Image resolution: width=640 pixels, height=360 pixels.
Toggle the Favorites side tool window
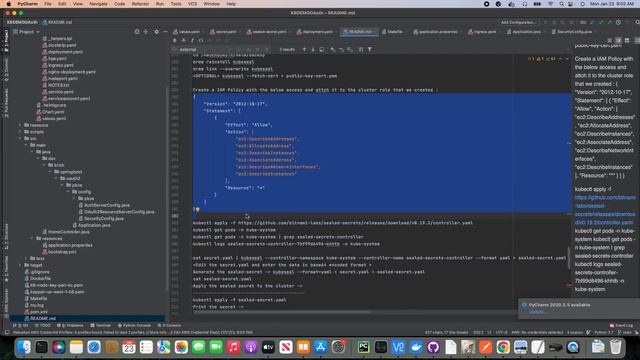[6, 269]
